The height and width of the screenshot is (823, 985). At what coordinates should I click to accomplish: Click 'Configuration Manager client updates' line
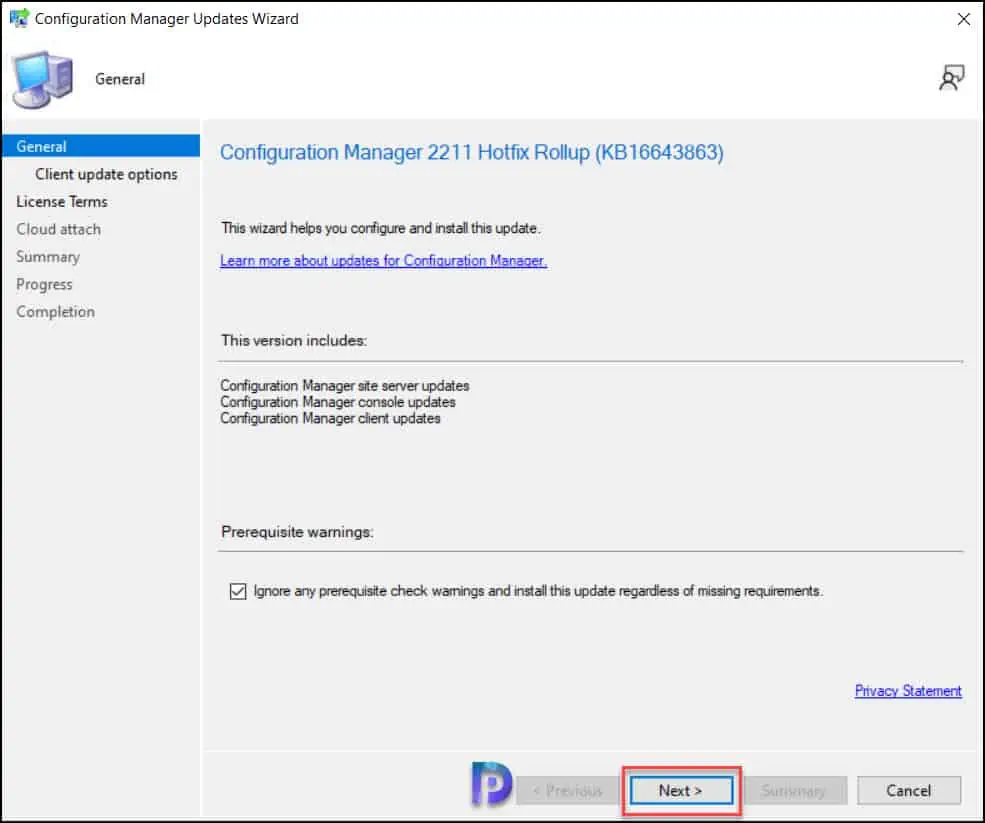tap(330, 418)
